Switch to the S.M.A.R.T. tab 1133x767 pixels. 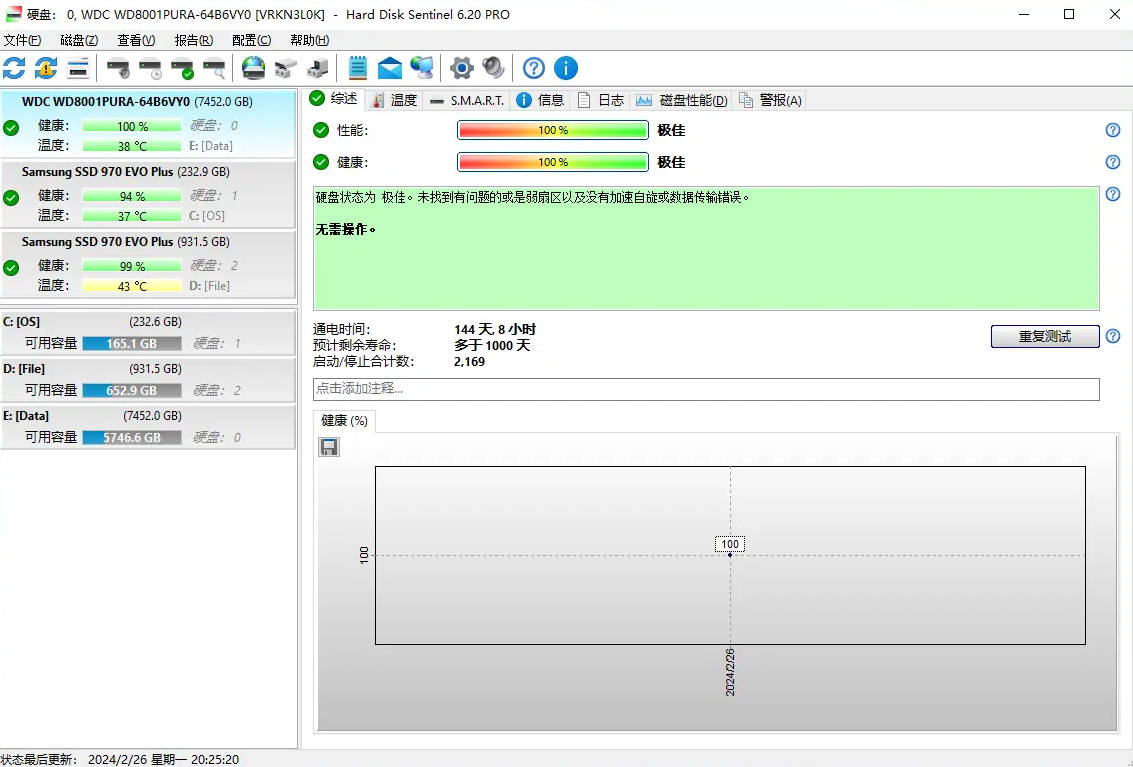(467, 100)
